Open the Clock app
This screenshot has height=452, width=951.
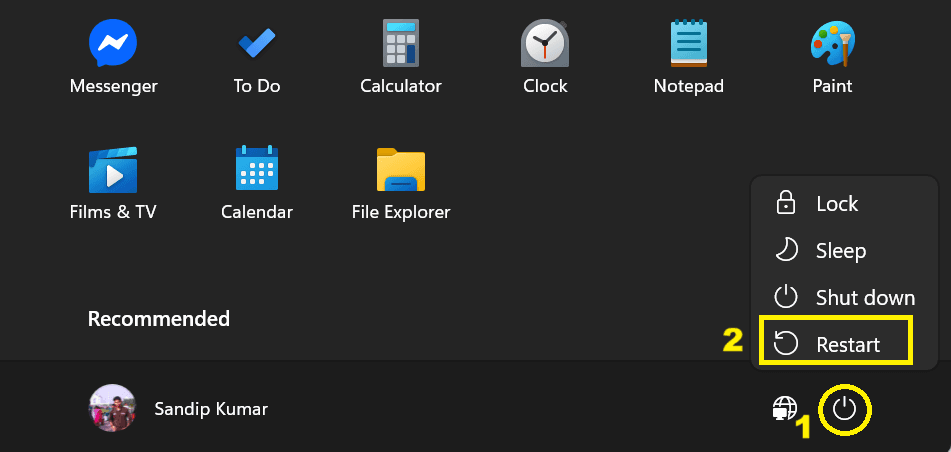(545, 57)
